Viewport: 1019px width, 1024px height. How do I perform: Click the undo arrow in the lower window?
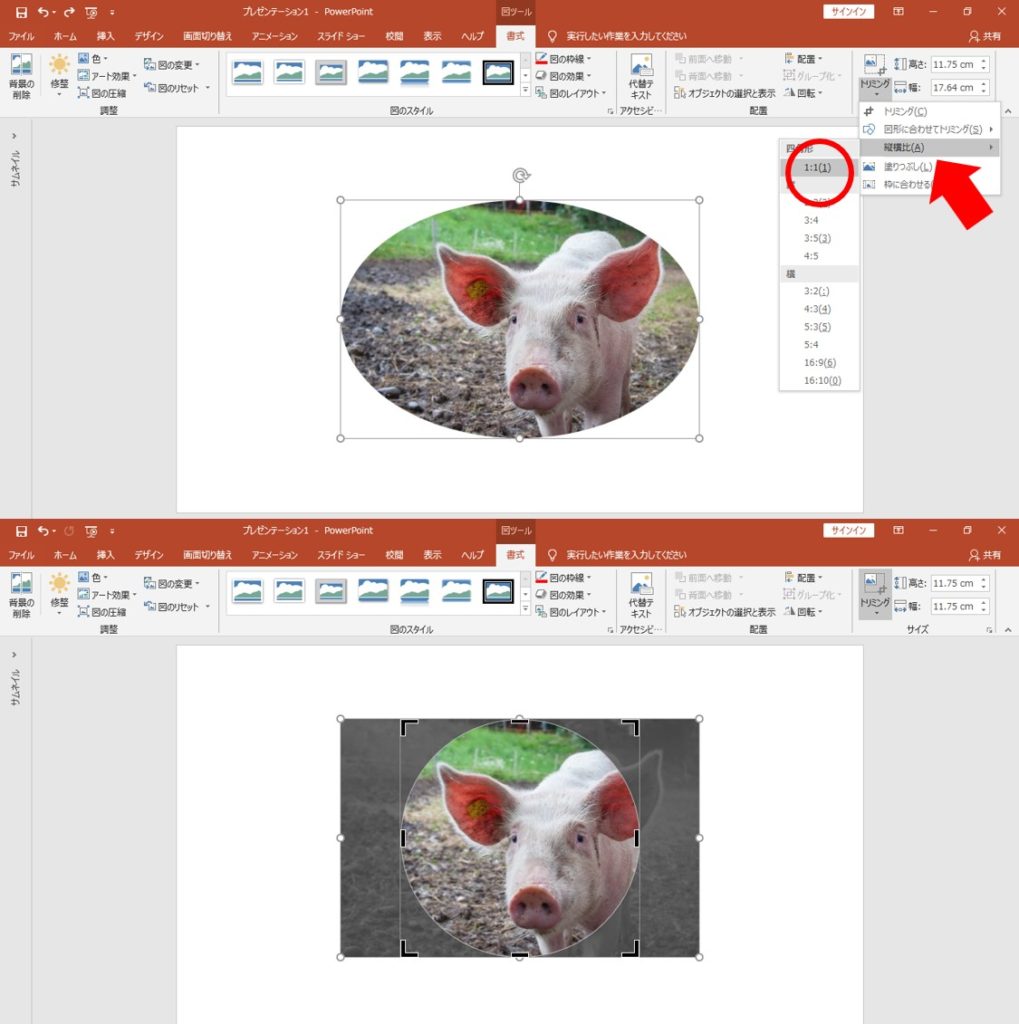click(43, 531)
